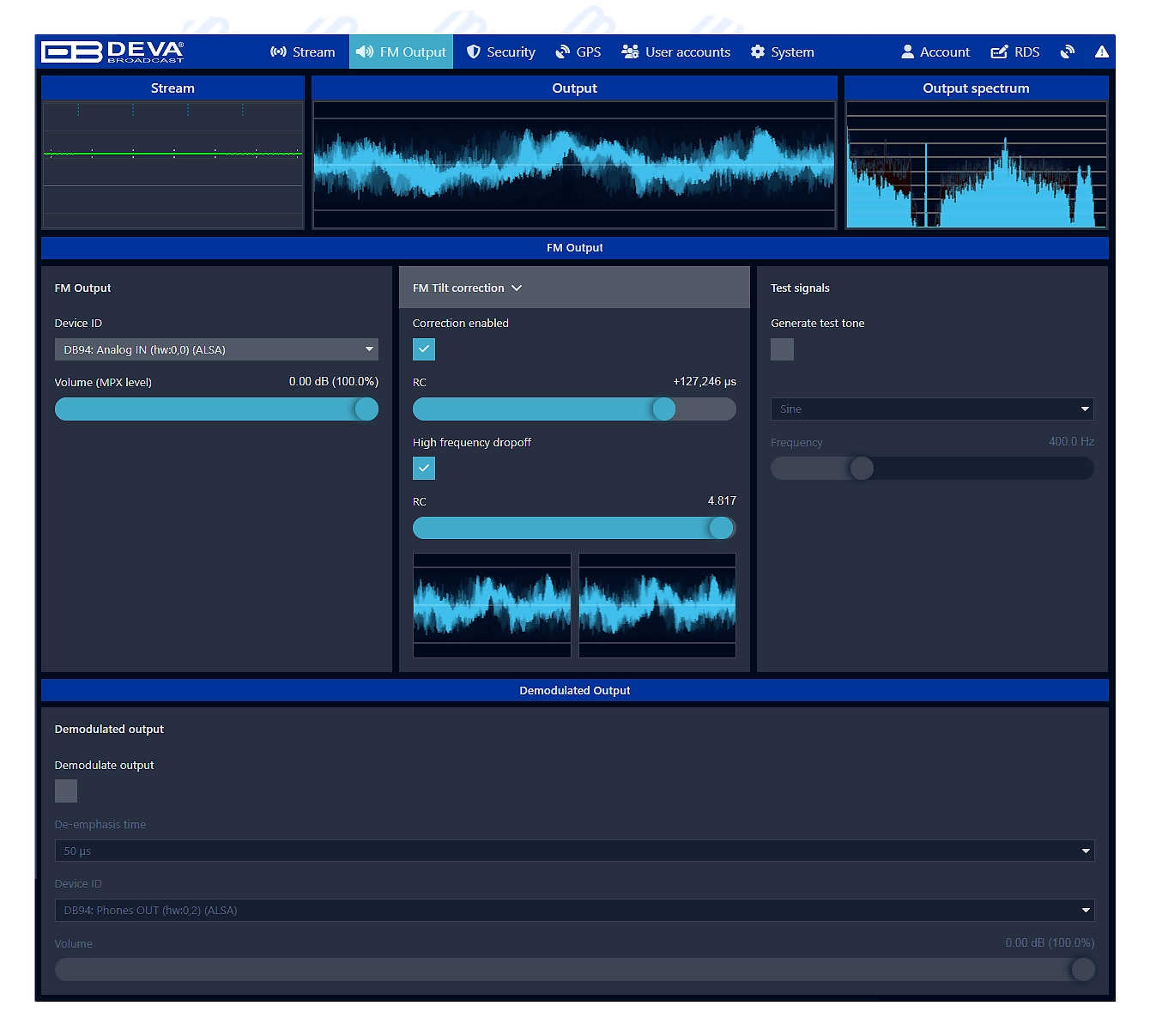This screenshot has height=1036, width=1150.
Task: Check the Demodulate output box
Action: [66, 791]
